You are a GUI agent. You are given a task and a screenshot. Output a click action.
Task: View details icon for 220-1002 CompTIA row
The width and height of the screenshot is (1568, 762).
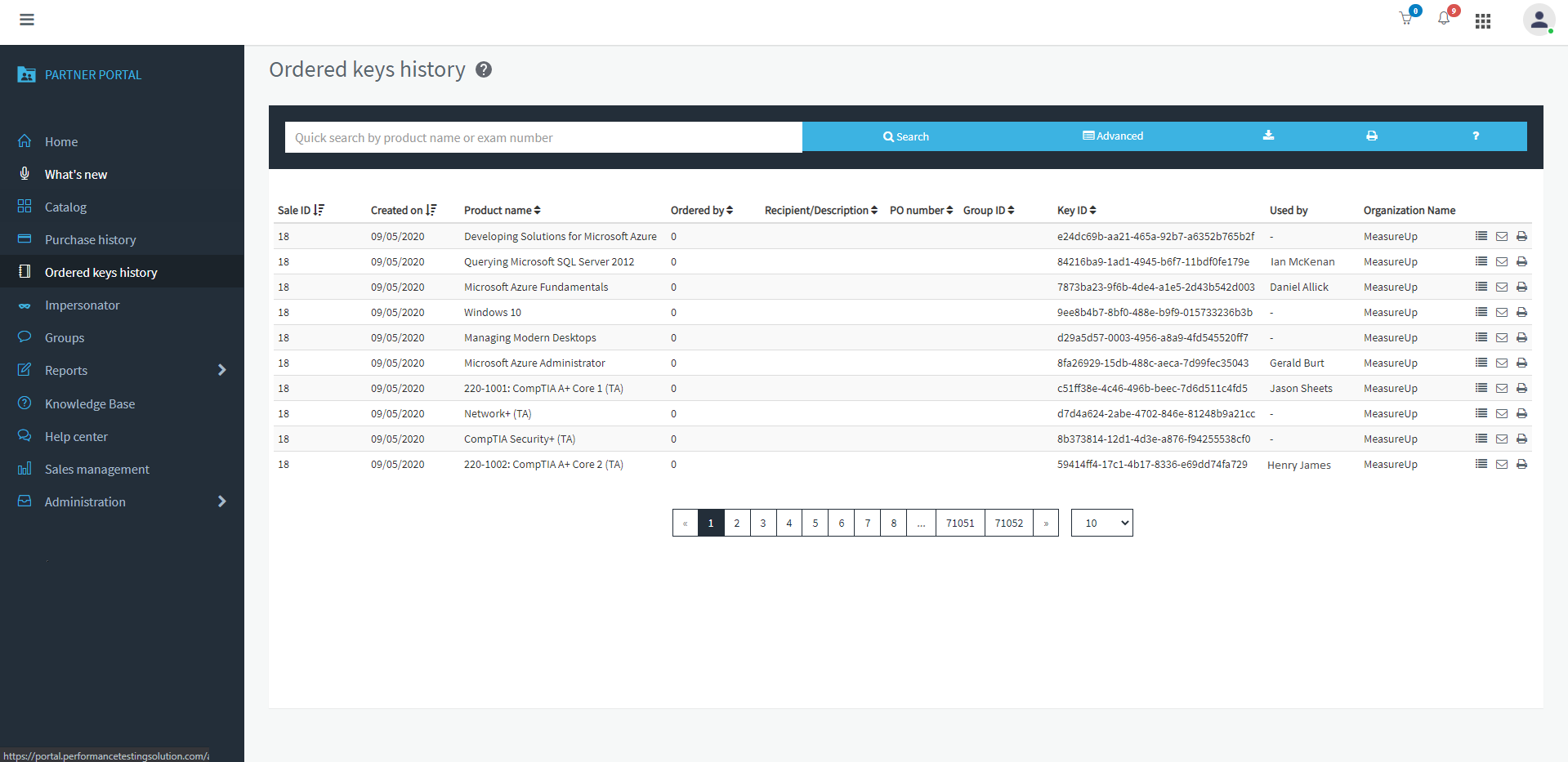click(1481, 464)
